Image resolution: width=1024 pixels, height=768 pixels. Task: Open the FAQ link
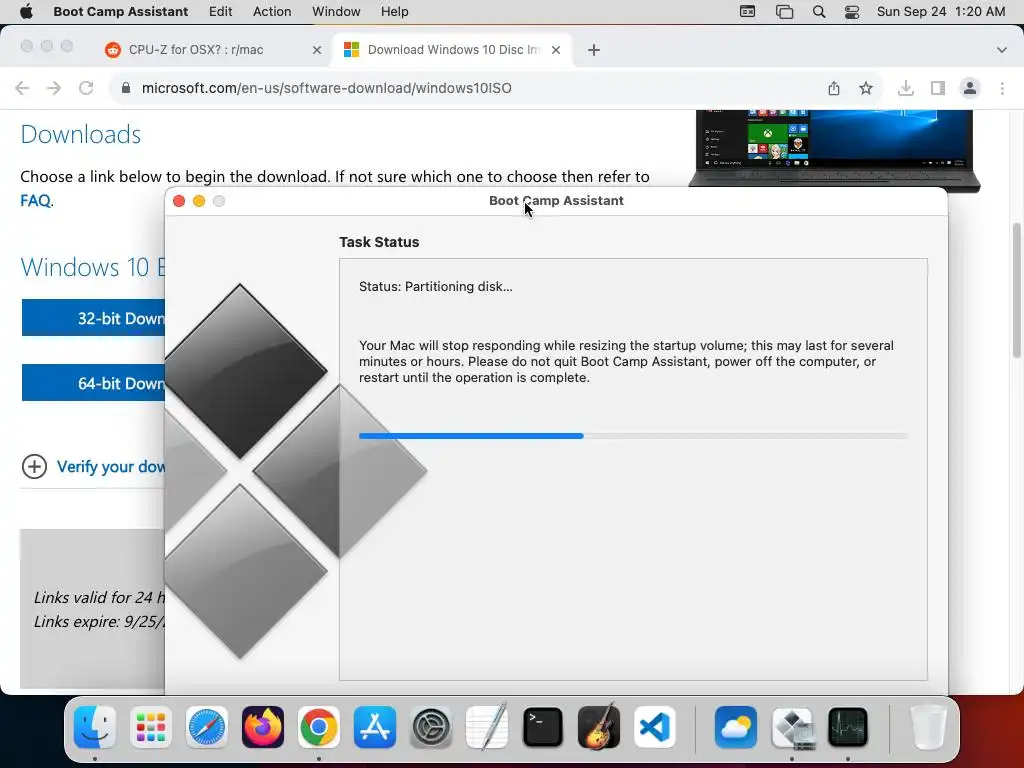pos(35,200)
